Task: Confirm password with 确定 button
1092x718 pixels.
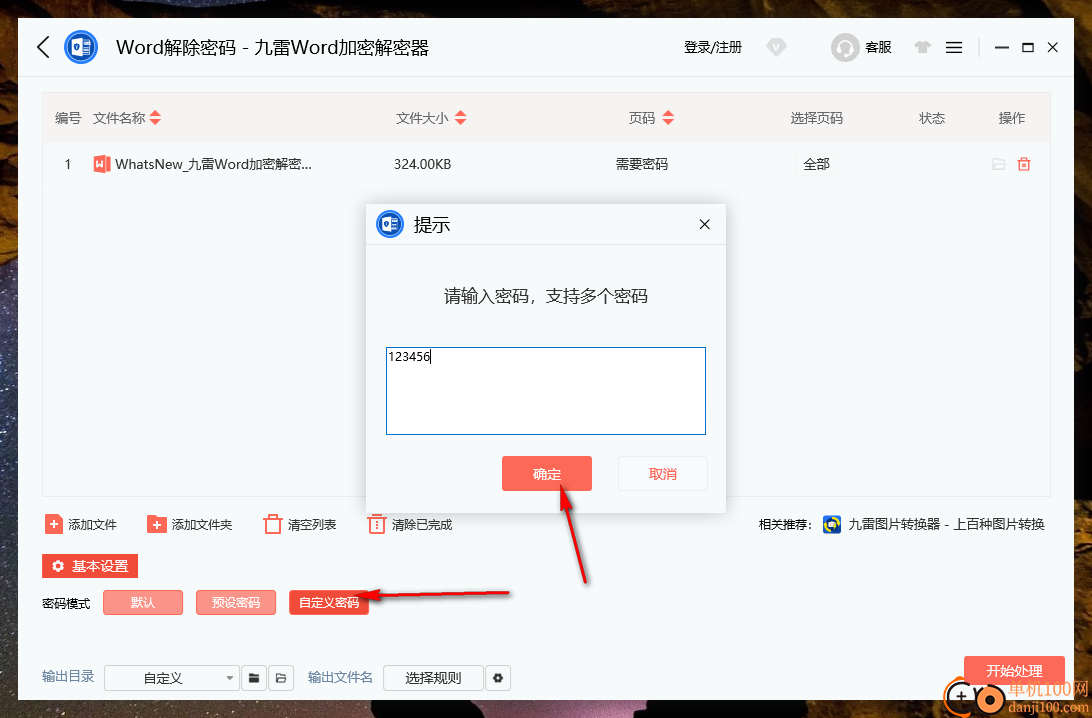Action: tap(547, 474)
